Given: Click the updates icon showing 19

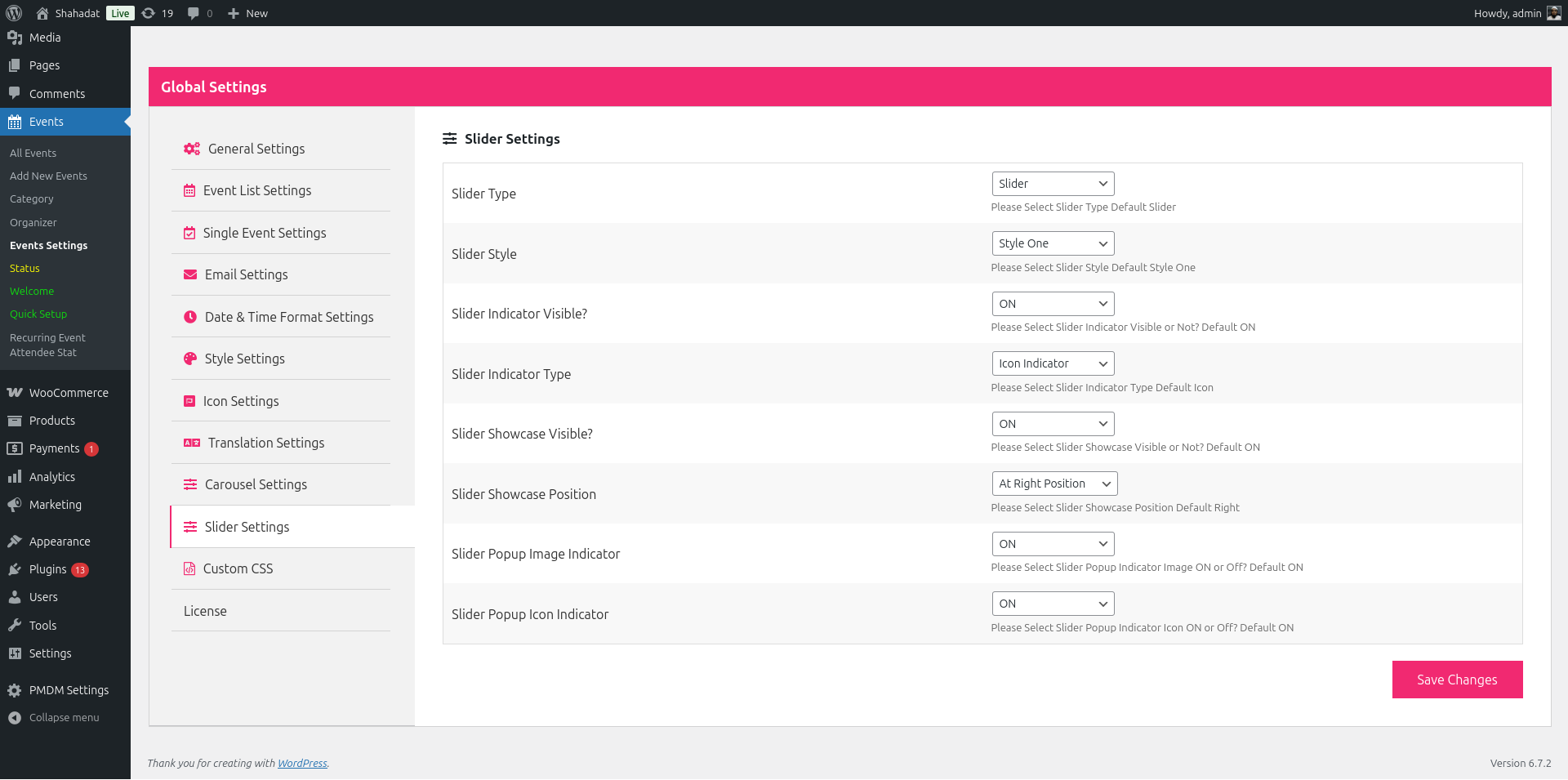Looking at the screenshot, I should tap(149, 13).
